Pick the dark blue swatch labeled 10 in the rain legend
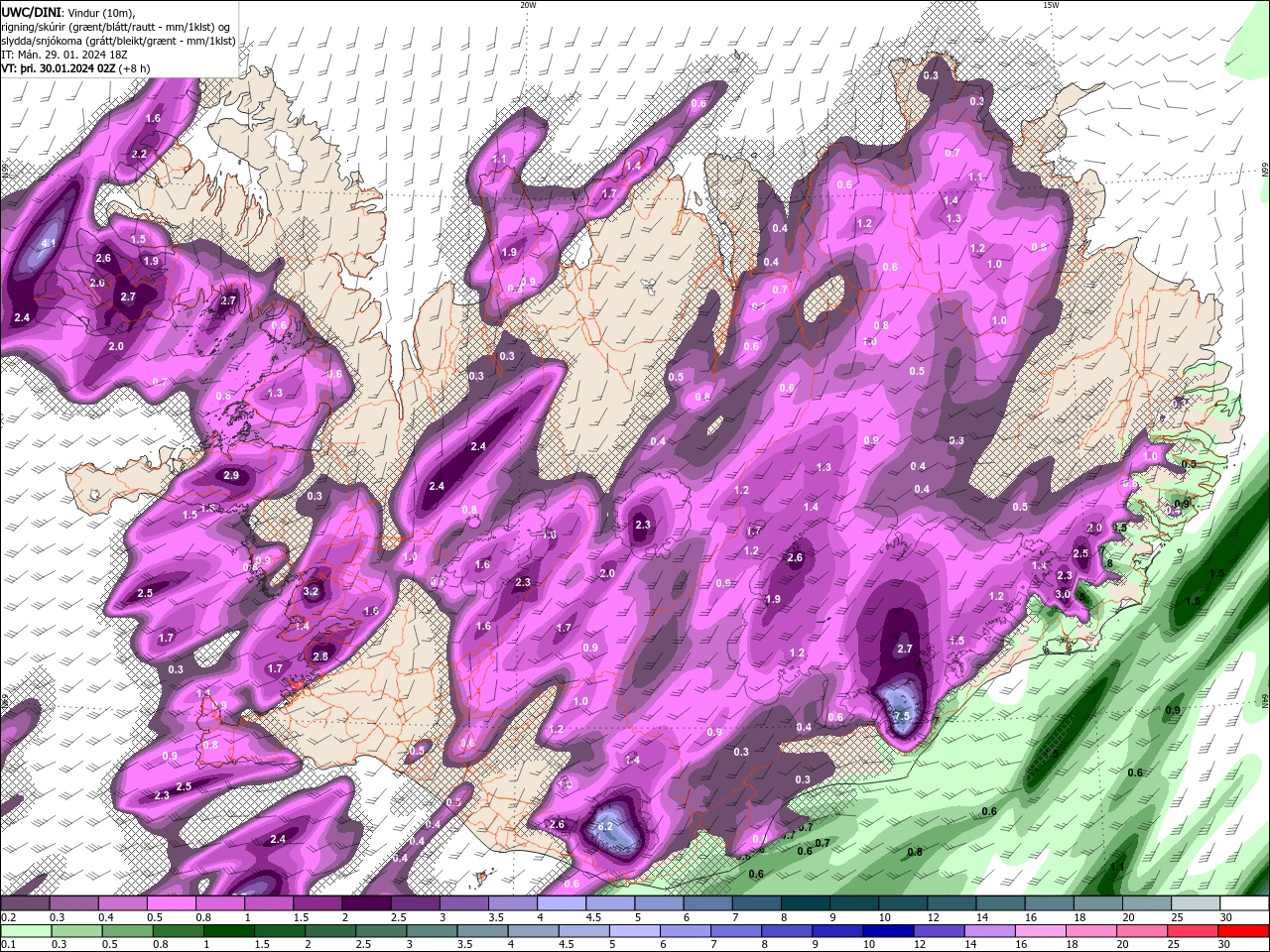Image resolution: width=1270 pixels, height=952 pixels. (x=887, y=931)
